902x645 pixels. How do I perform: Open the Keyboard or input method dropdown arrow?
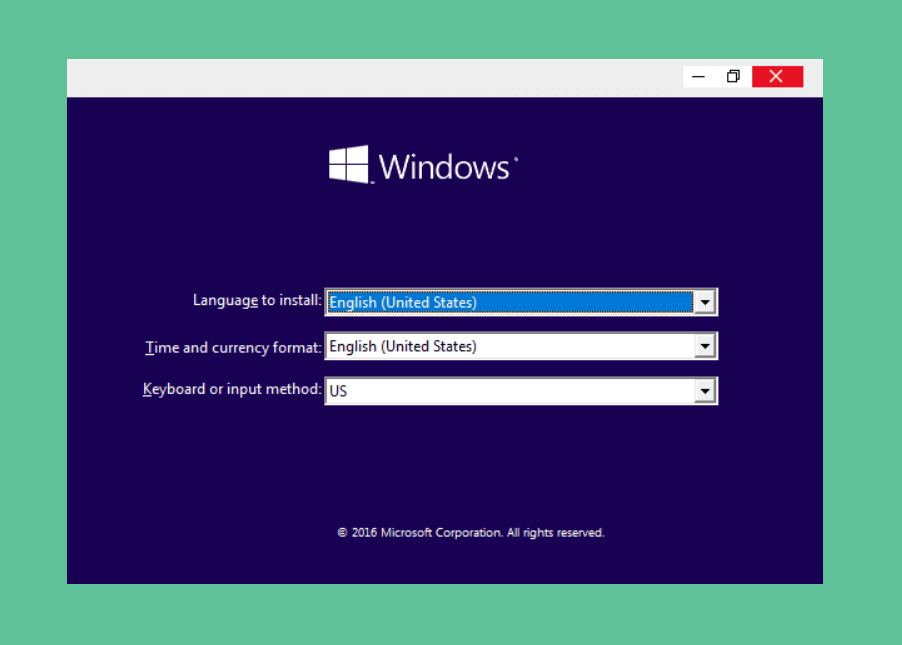pos(705,391)
